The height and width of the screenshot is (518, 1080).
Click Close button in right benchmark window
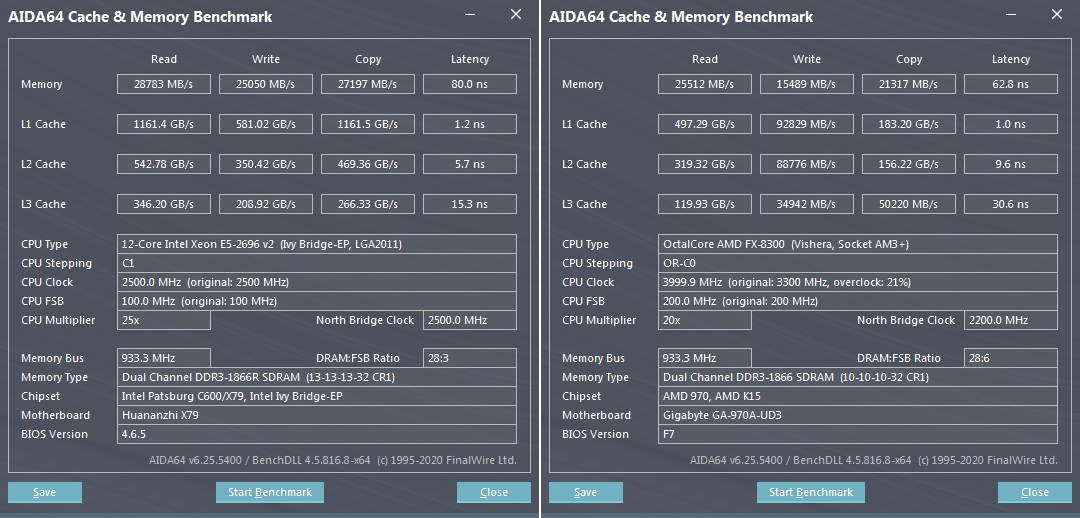1035,492
